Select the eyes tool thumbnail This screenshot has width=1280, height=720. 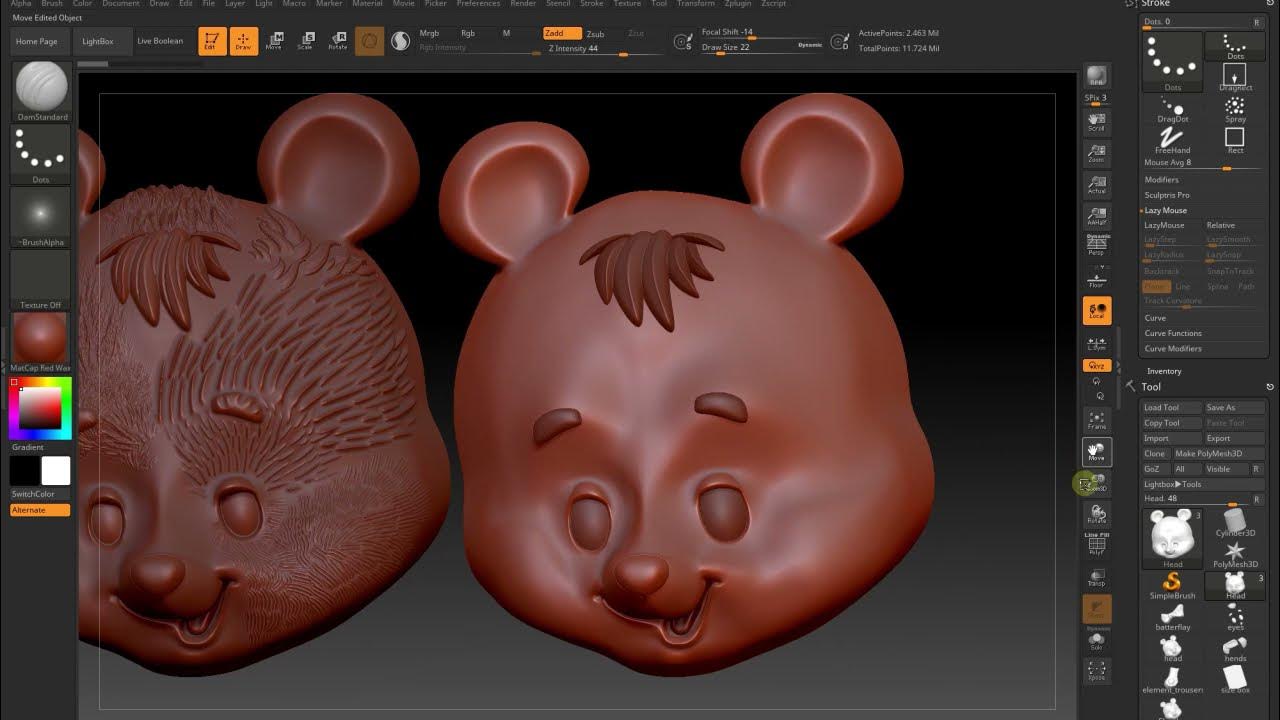[1235, 616]
